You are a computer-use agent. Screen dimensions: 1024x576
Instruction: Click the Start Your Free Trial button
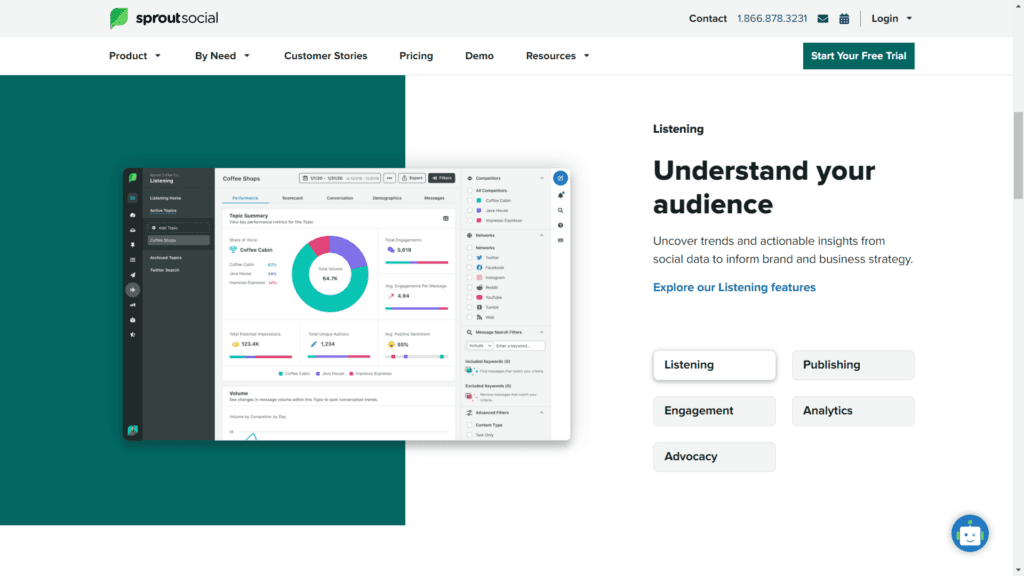pyautogui.click(x=858, y=56)
